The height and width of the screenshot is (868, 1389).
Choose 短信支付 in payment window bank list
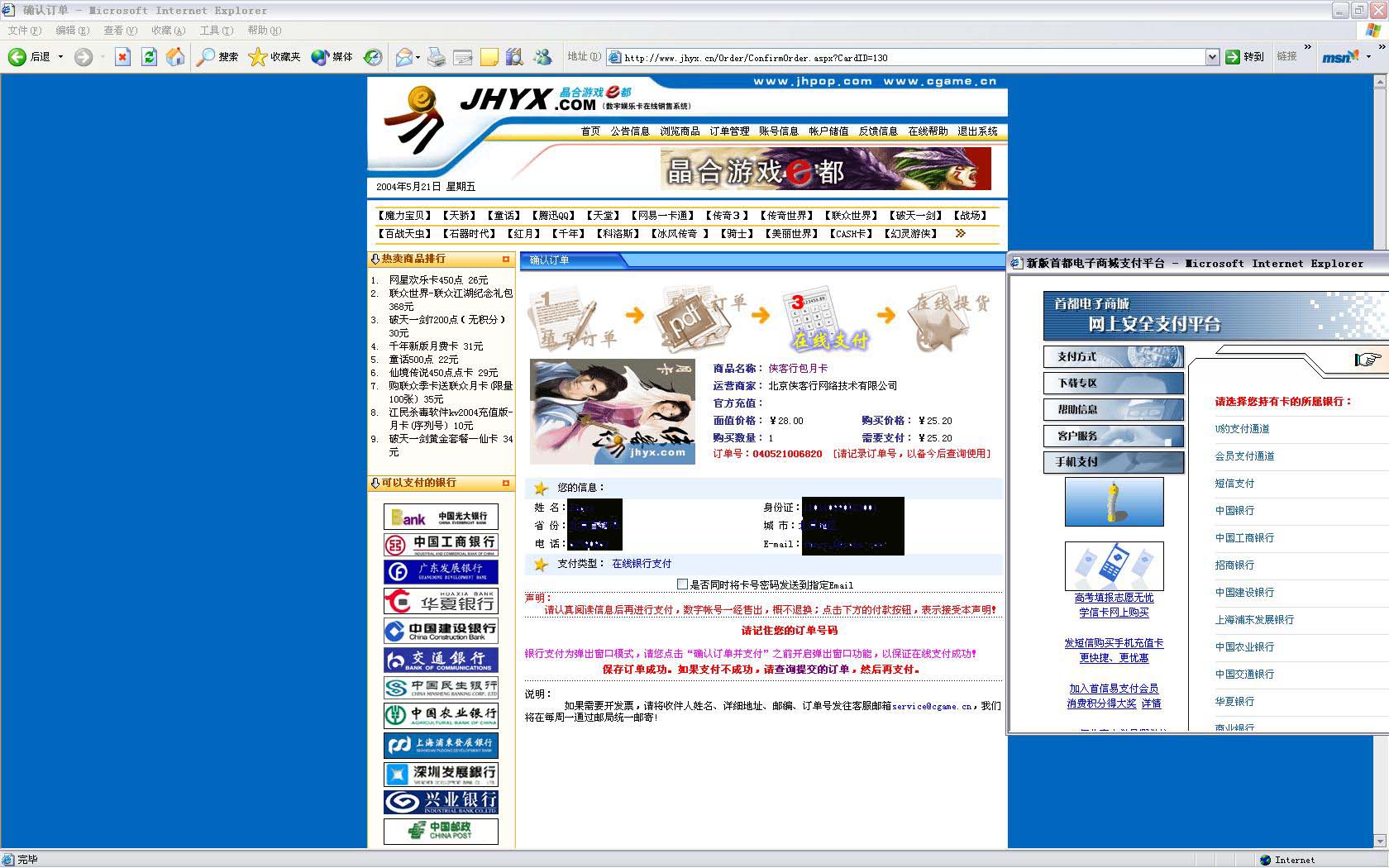1234,484
